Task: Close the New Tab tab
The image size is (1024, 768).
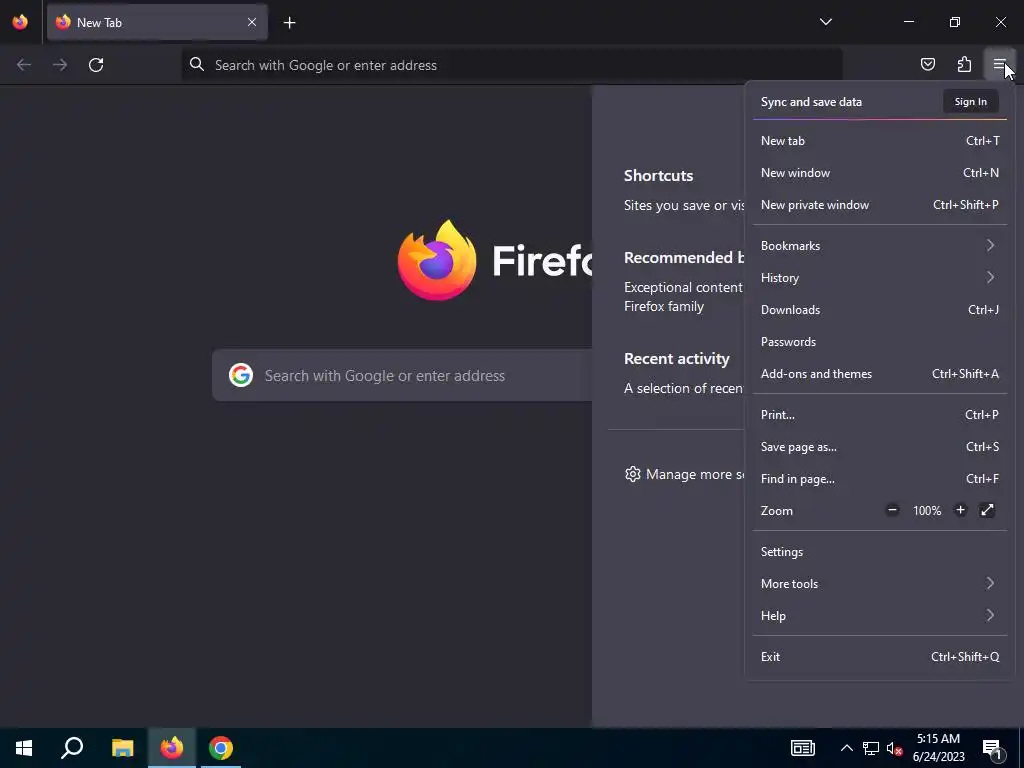Action: [252, 22]
